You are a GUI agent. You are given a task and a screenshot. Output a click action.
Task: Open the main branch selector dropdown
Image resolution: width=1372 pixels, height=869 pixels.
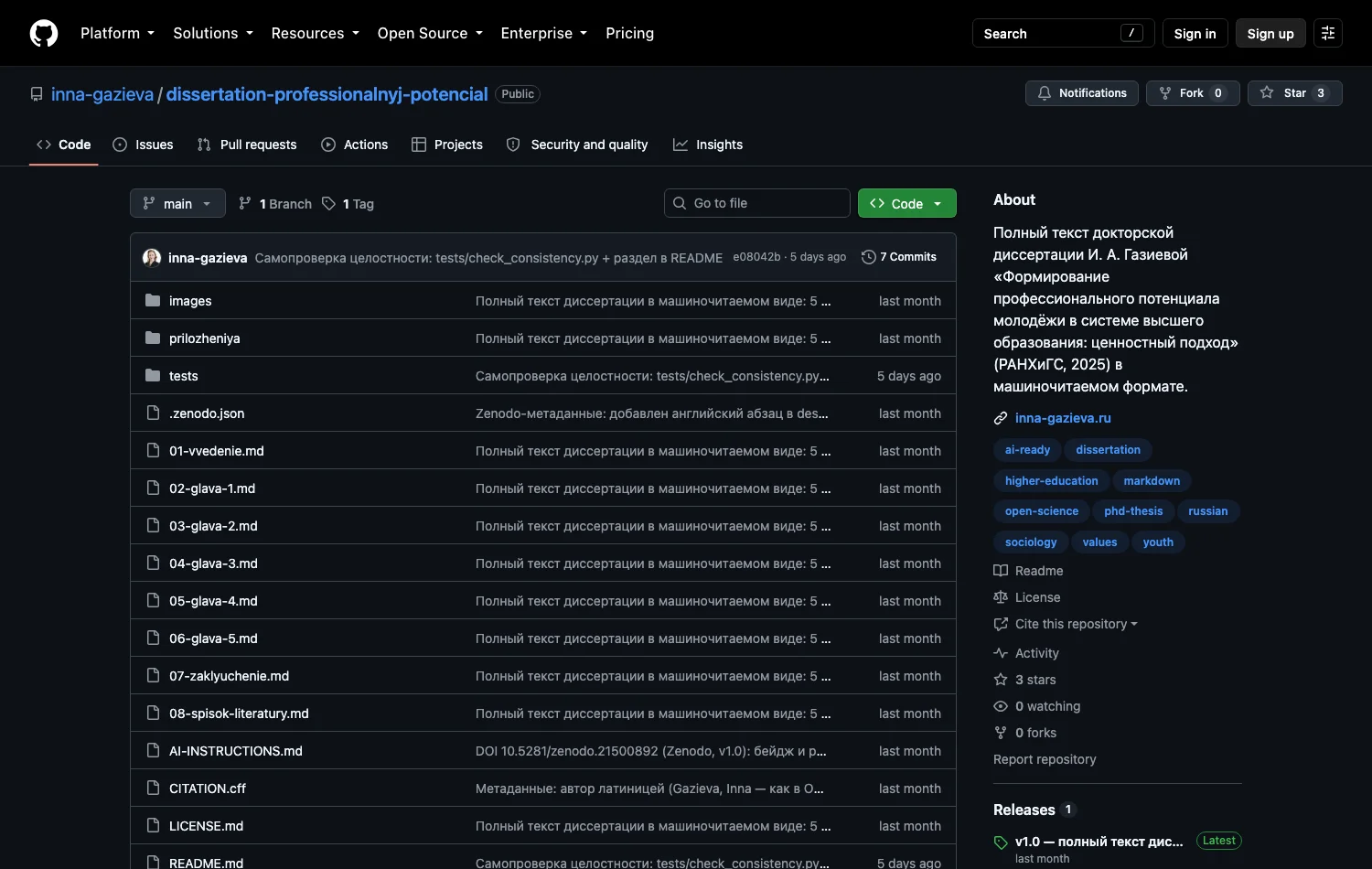click(x=177, y=203)
